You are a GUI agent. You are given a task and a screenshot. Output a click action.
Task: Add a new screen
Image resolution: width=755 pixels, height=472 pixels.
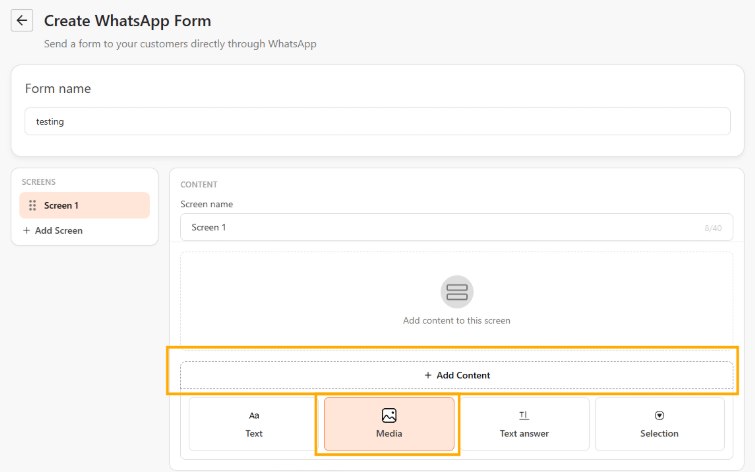point(53,231)
